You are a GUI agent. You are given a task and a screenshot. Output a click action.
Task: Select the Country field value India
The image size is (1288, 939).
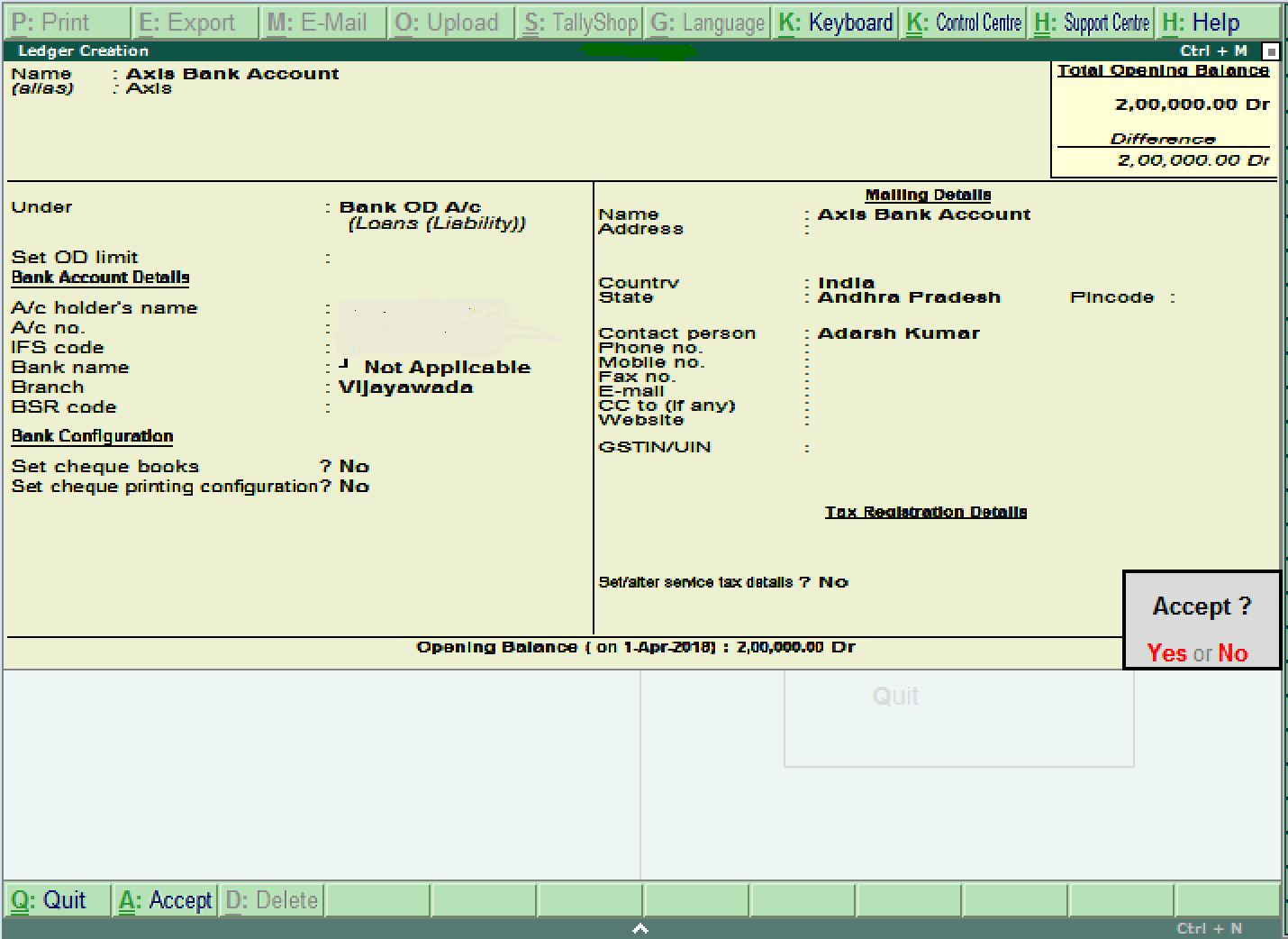click(846, 282)
